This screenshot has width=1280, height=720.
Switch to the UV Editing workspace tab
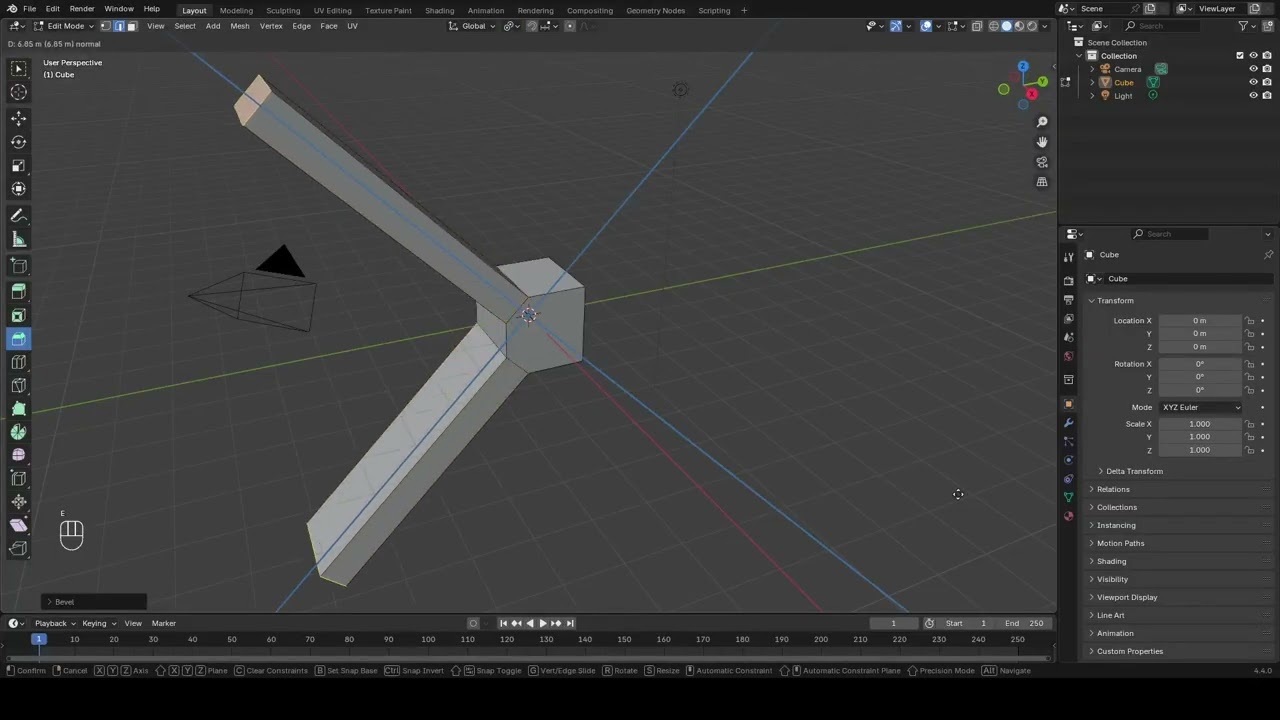[x=332, y=10]
